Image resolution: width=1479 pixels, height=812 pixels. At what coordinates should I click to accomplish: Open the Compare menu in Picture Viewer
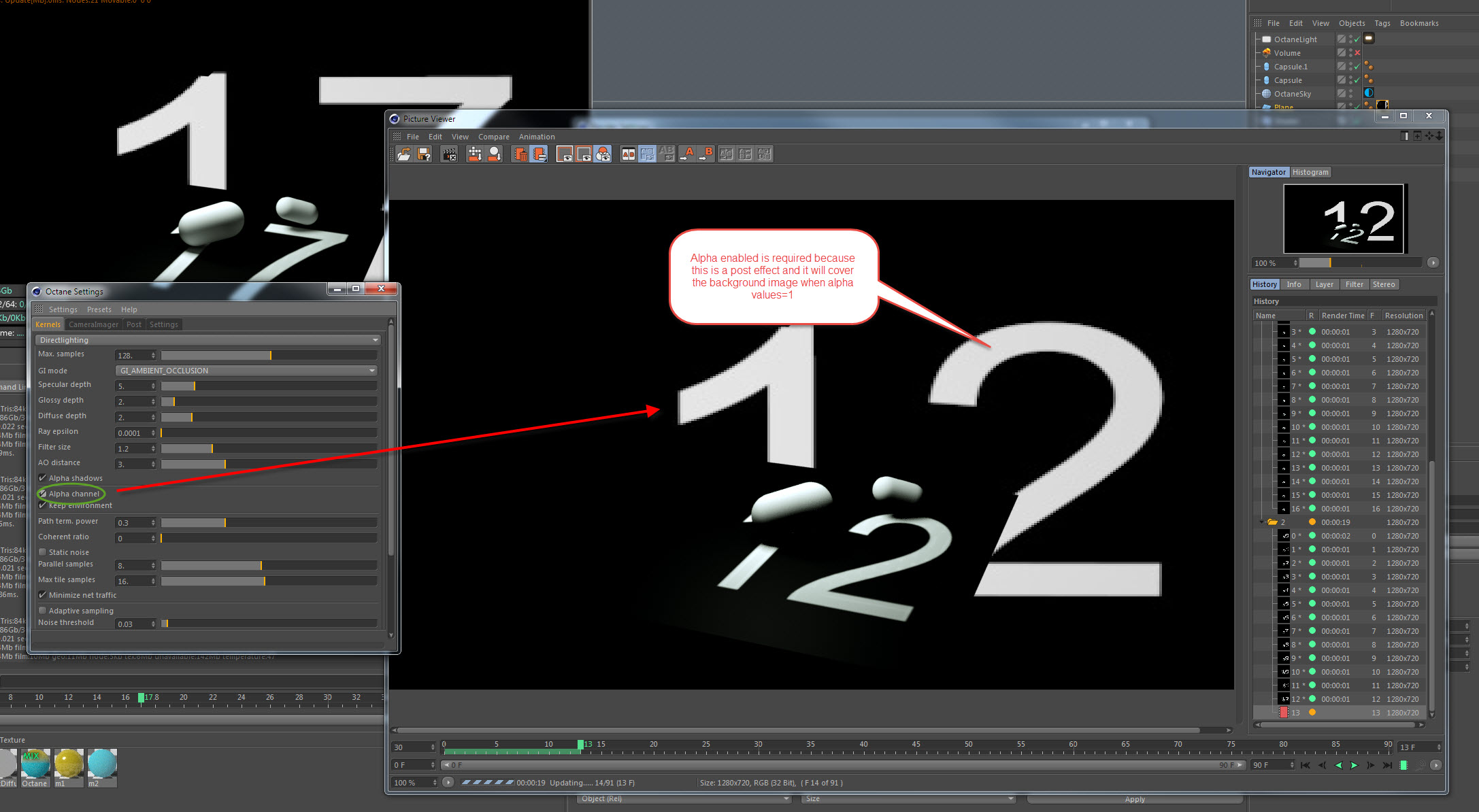pos(493,137)
